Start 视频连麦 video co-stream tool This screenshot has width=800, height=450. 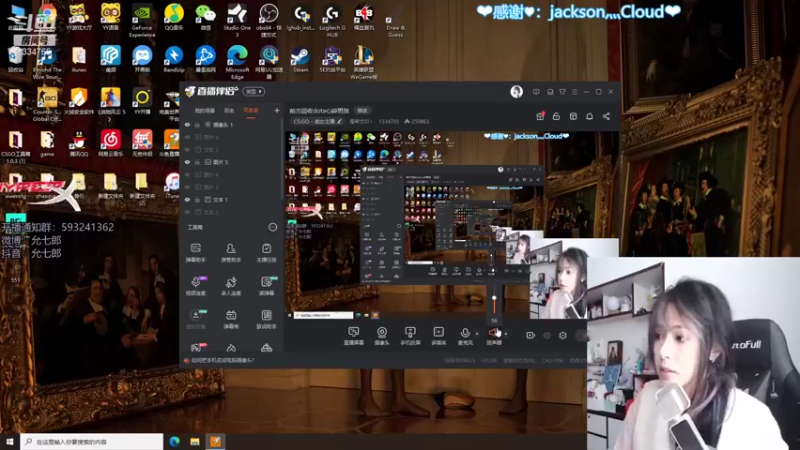195,286
